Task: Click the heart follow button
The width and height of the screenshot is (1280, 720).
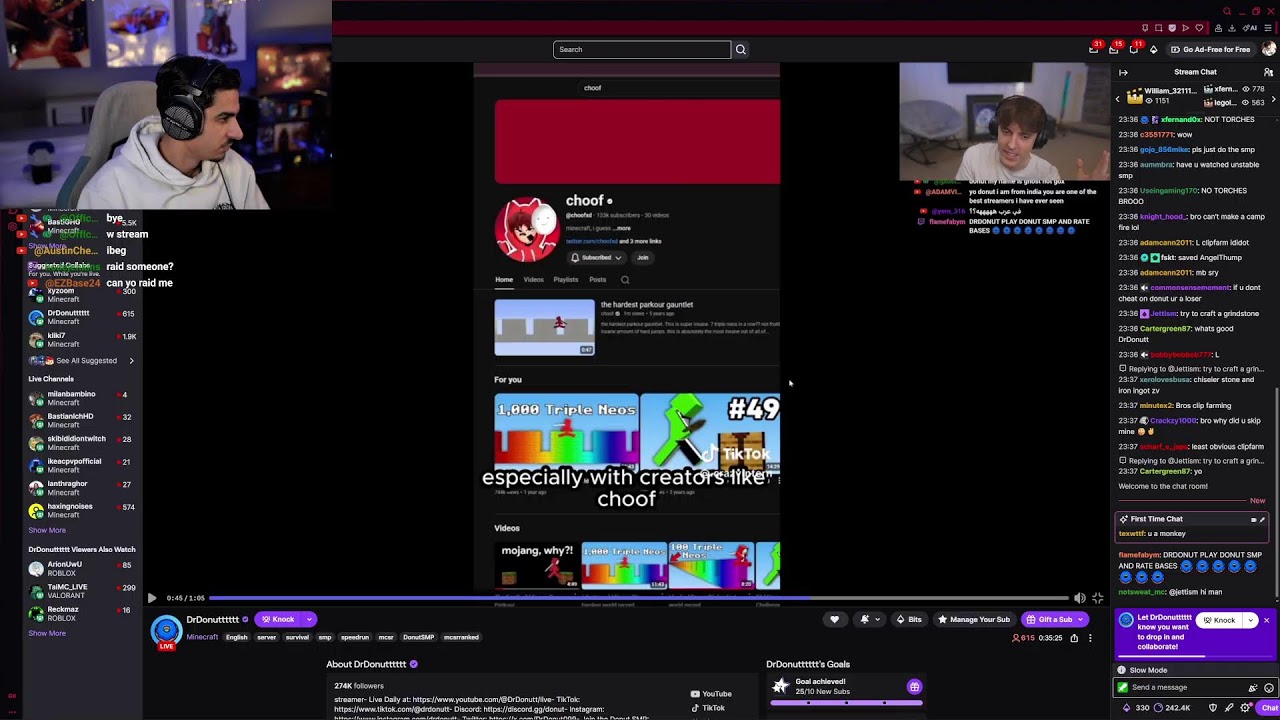Action: (835, 620)
